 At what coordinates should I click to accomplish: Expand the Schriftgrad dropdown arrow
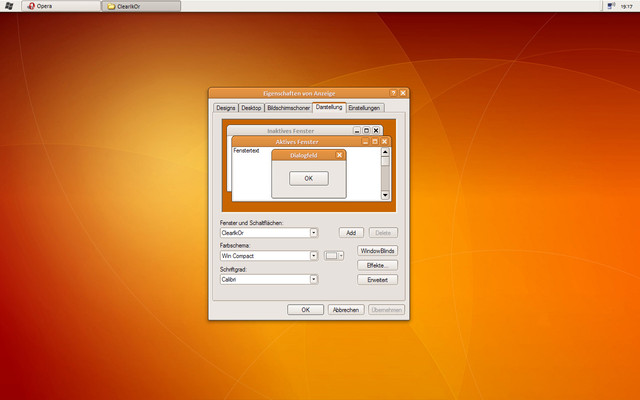pyautogui.click(x=313, y=280)
